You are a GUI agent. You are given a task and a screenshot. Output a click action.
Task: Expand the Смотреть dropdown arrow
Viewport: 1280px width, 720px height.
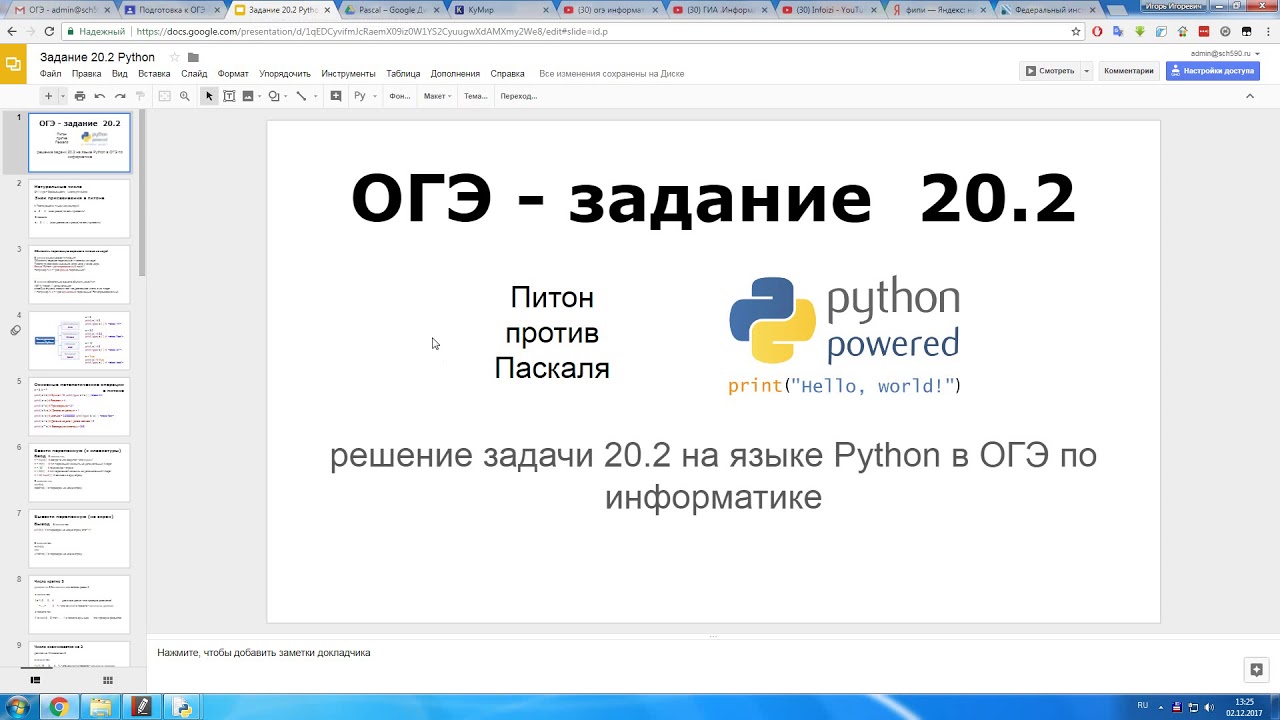tap(1086, 71)
